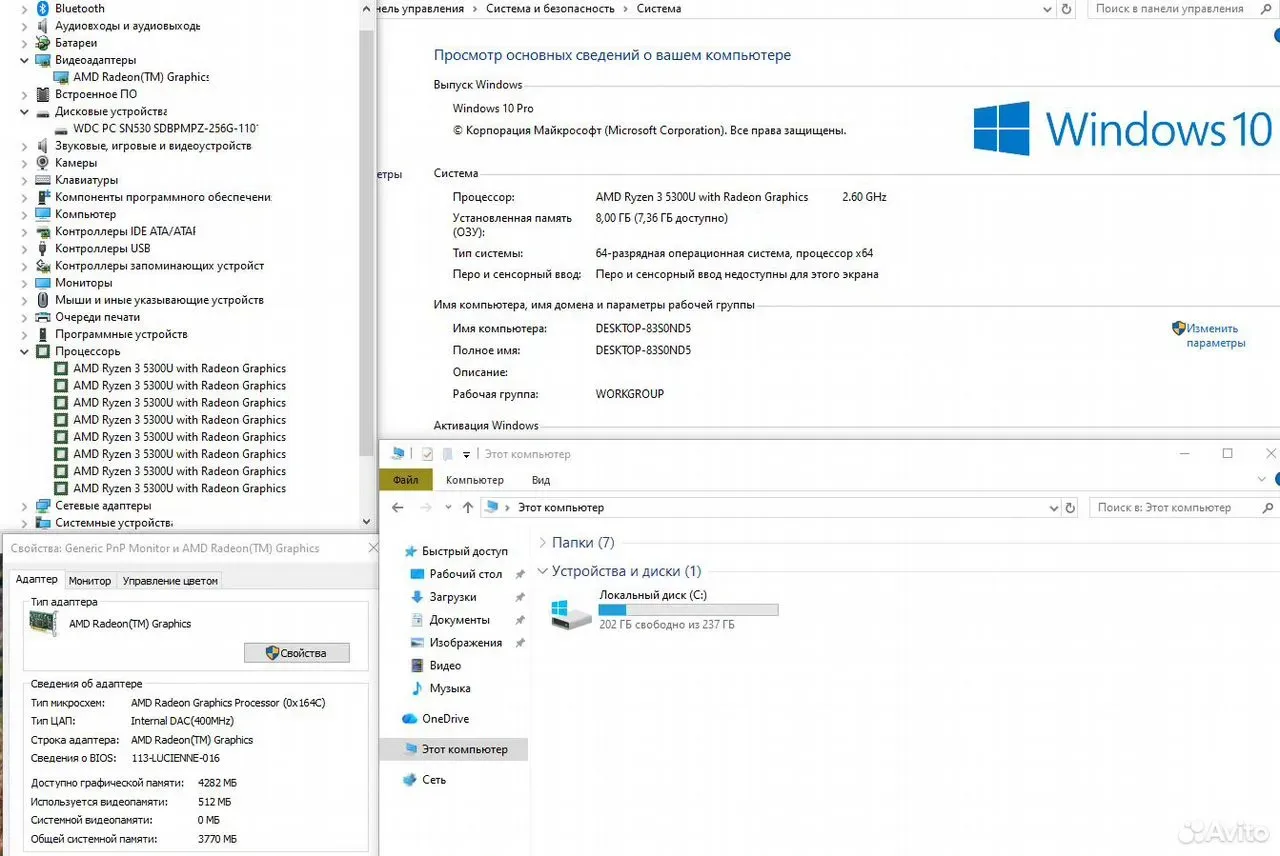Click the Батареи battery icon

(43, 43)
